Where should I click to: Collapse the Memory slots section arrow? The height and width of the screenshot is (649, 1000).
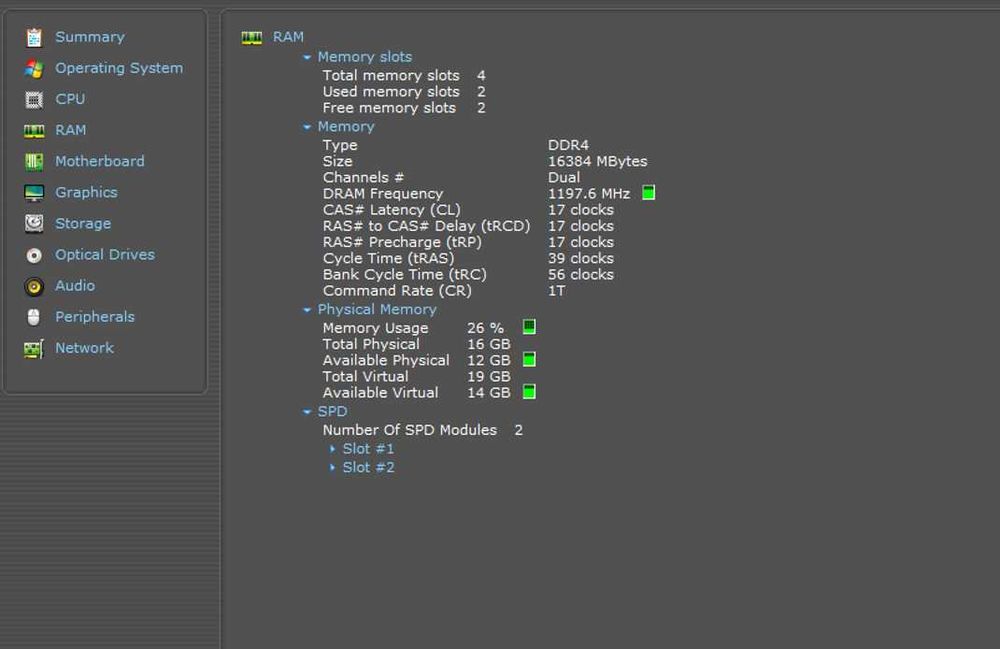[x=307, y=57]
